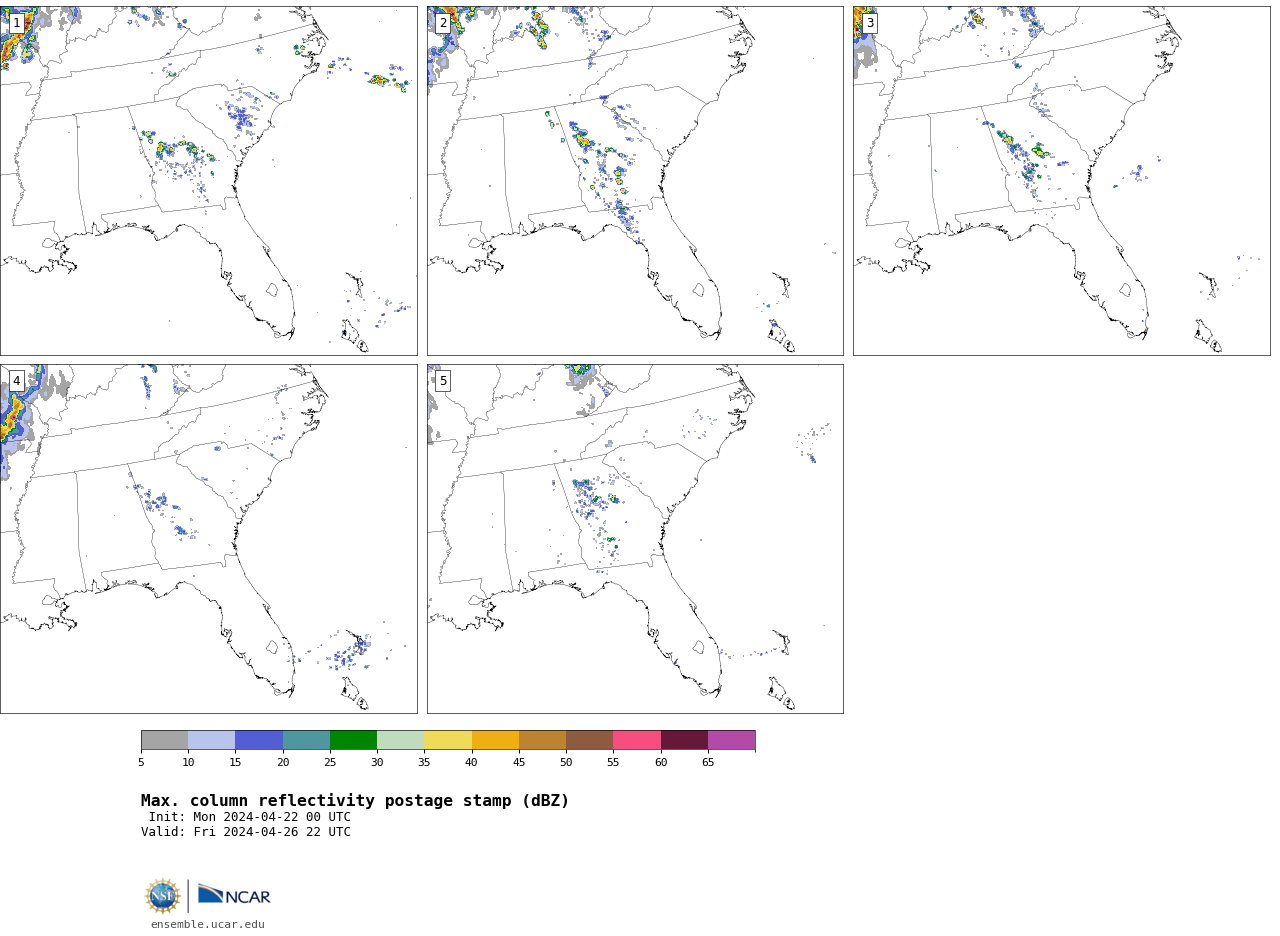The height and width of the screenshot is (936, 1280).
Task: Pick the dark green 25-30 dBZ swatch
Action: coord(354,740)
